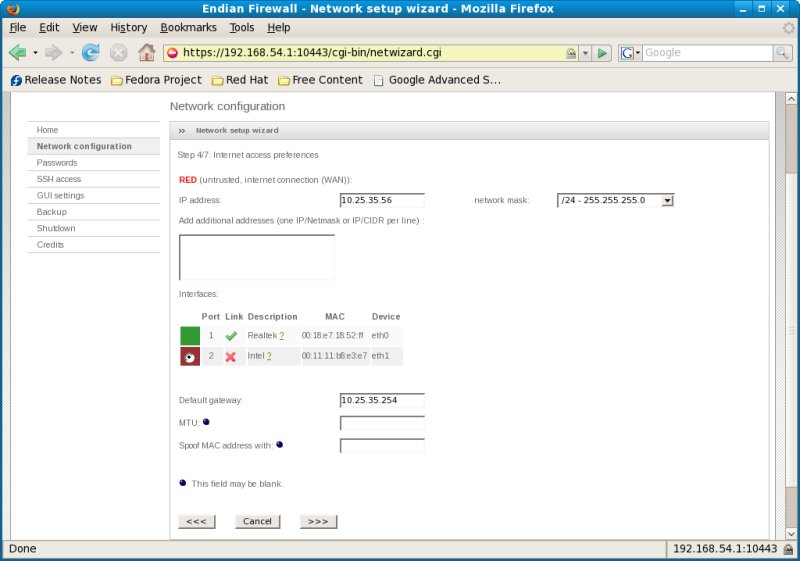Click the Spoof MAC address input field
Image resolution: width=800 pixels, height=561 pixels.
point(382,445)
